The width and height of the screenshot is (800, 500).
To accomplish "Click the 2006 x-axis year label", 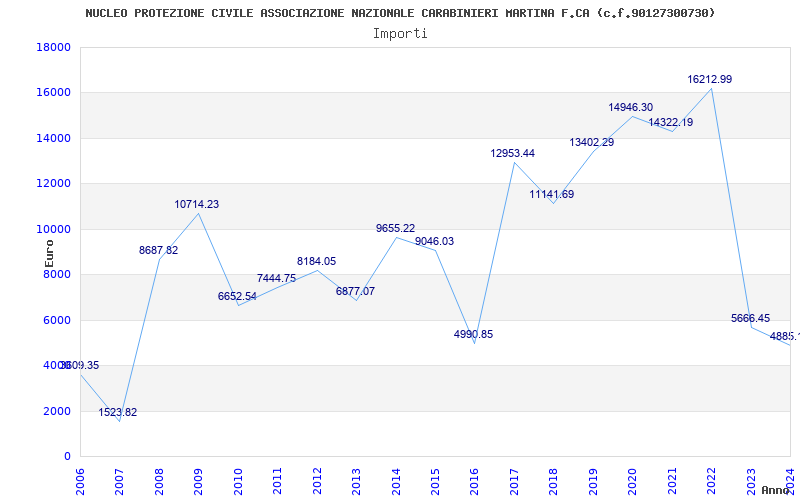I will [80, 480].
